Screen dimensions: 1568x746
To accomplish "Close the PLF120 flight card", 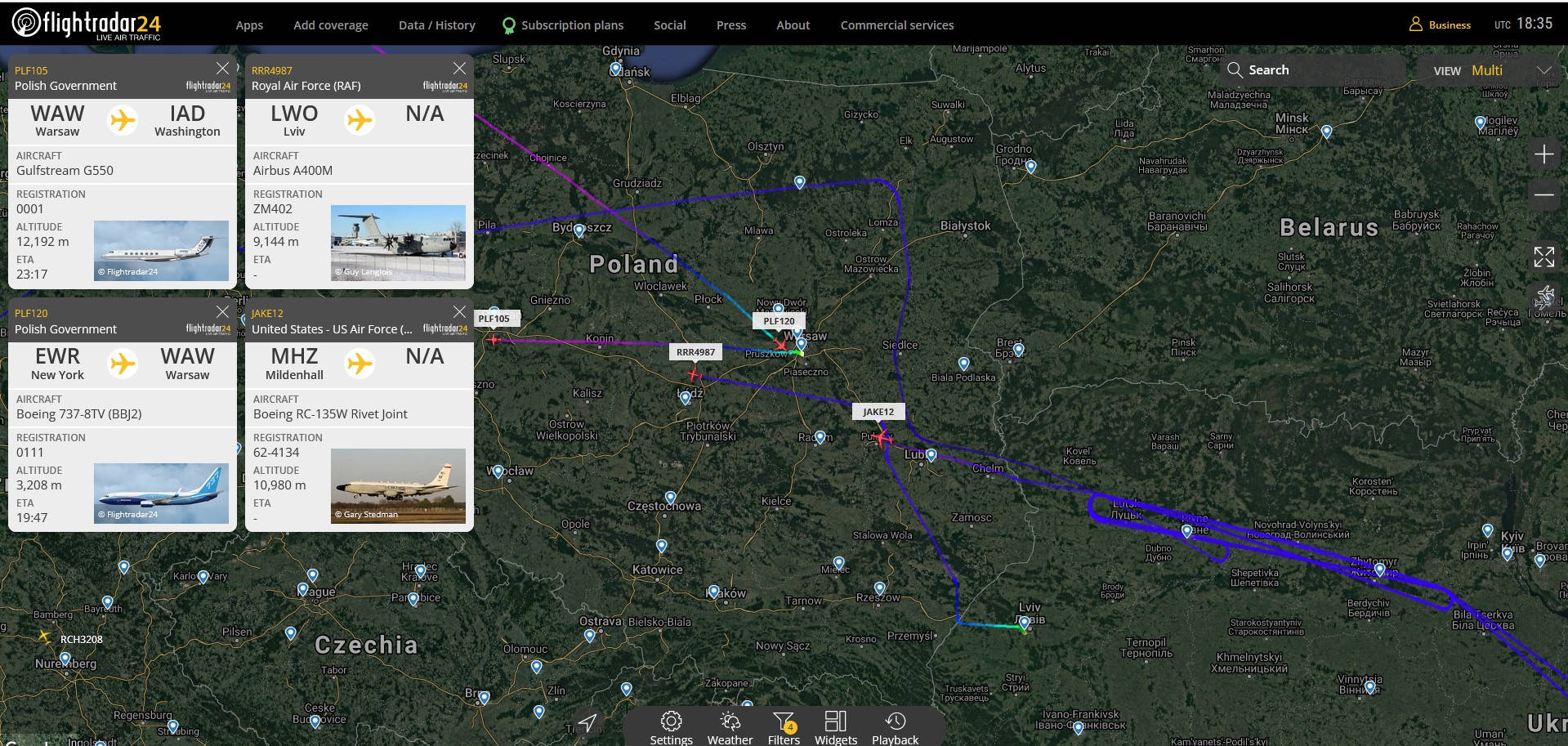I will coord(222,311).
